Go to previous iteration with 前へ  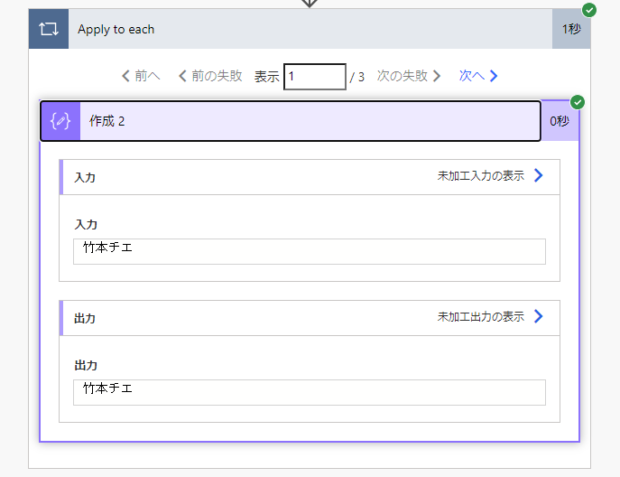[x=140, y=76]
